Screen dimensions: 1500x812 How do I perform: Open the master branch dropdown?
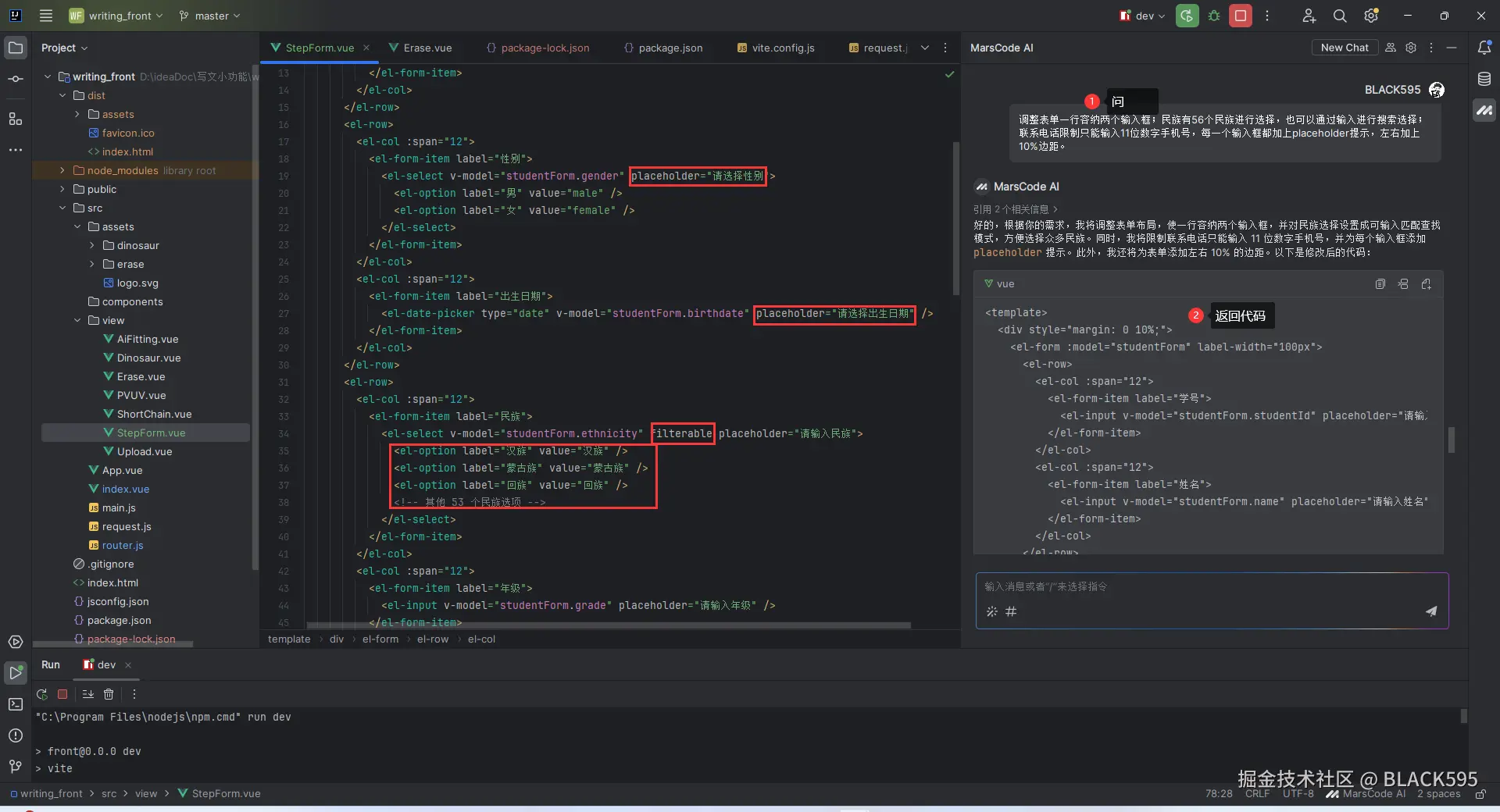[x=209, y=16]
